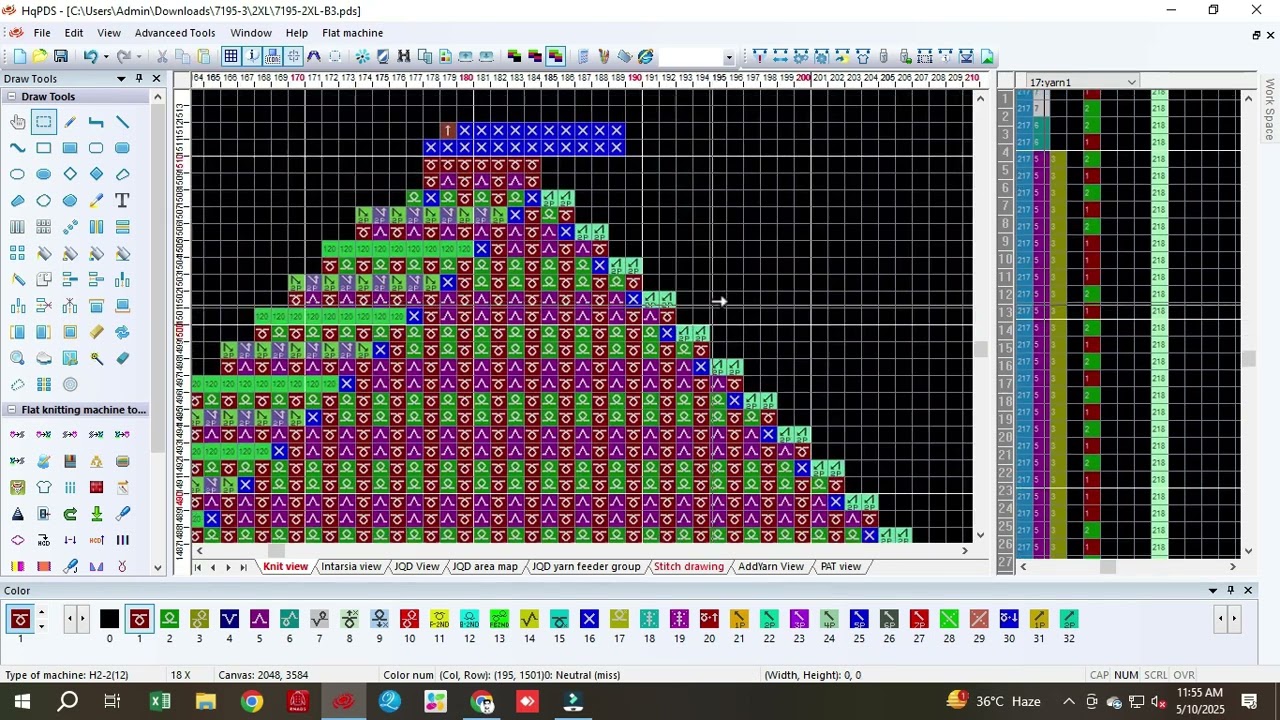This screenshot has height=720, width=1280.
Task: Choose the magnifier zoom tool
Action: pyautogui.click(x=18, y=358)
